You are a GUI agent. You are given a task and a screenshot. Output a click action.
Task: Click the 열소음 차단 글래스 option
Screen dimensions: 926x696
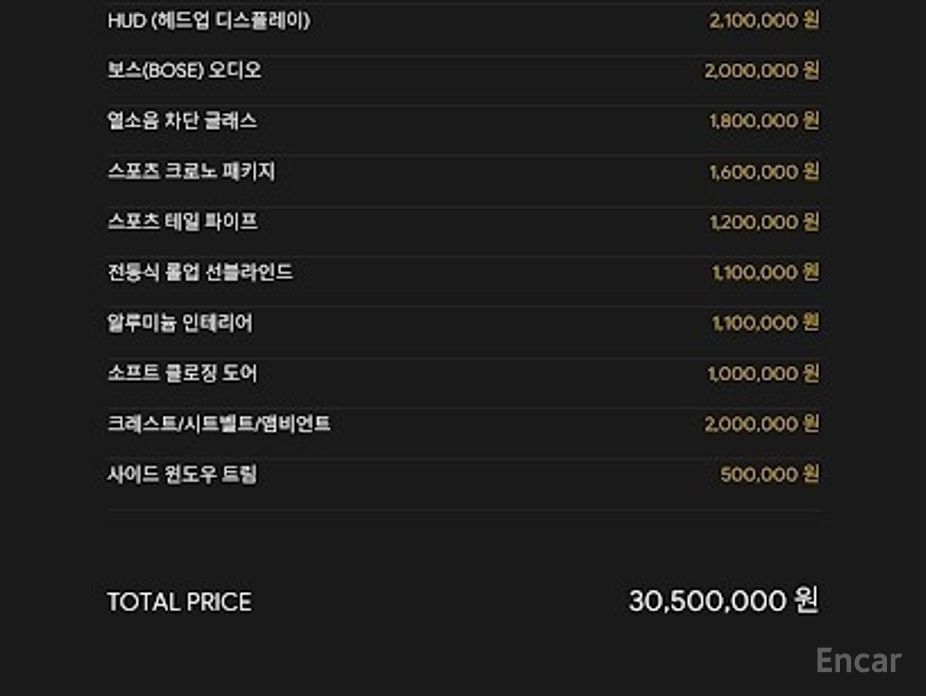182,121
